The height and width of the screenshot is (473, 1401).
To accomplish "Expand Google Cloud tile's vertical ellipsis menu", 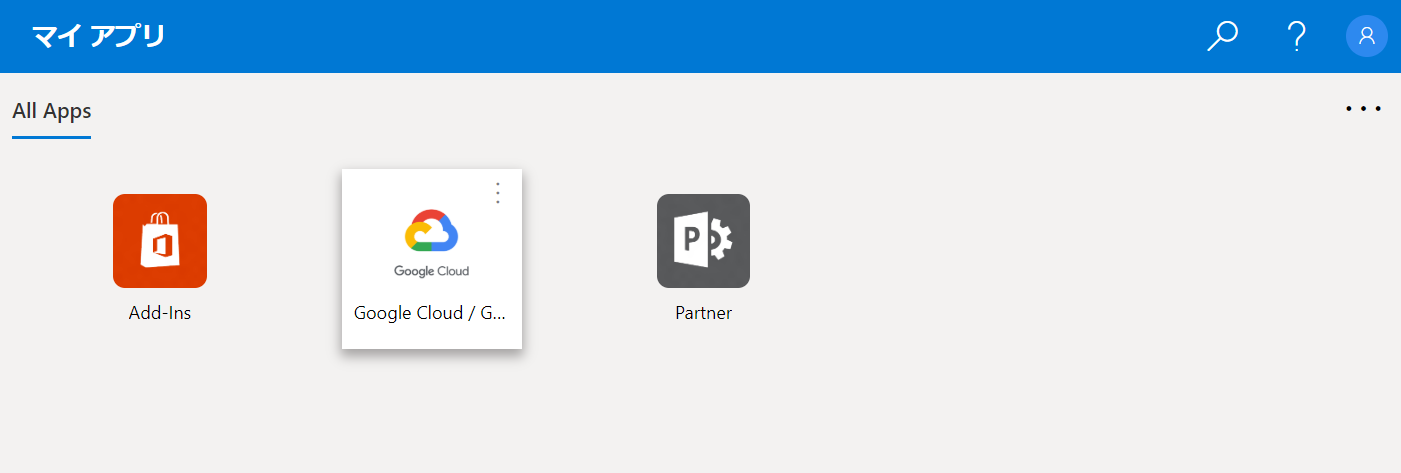I will [498, 193].
